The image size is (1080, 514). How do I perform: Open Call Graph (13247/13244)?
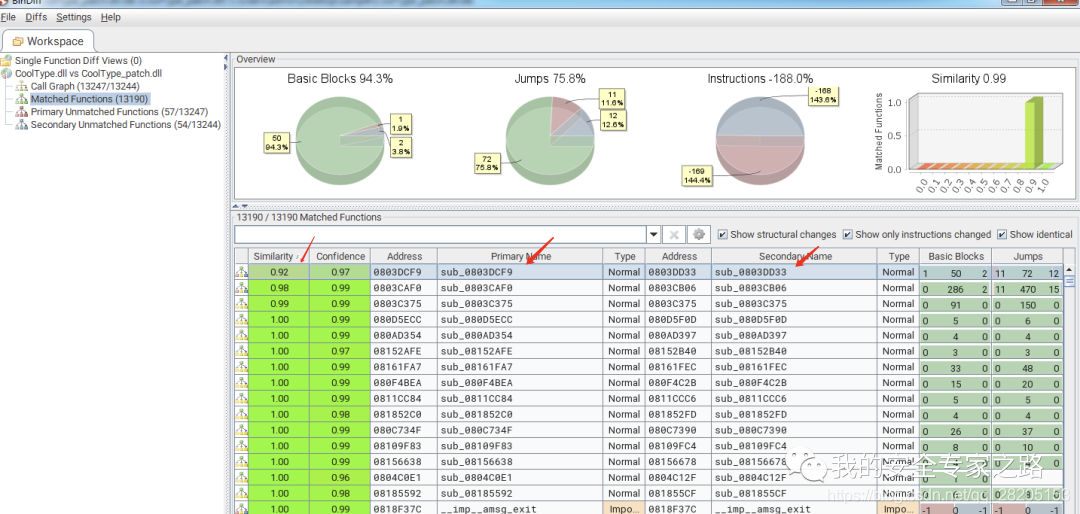coord(85,86)
